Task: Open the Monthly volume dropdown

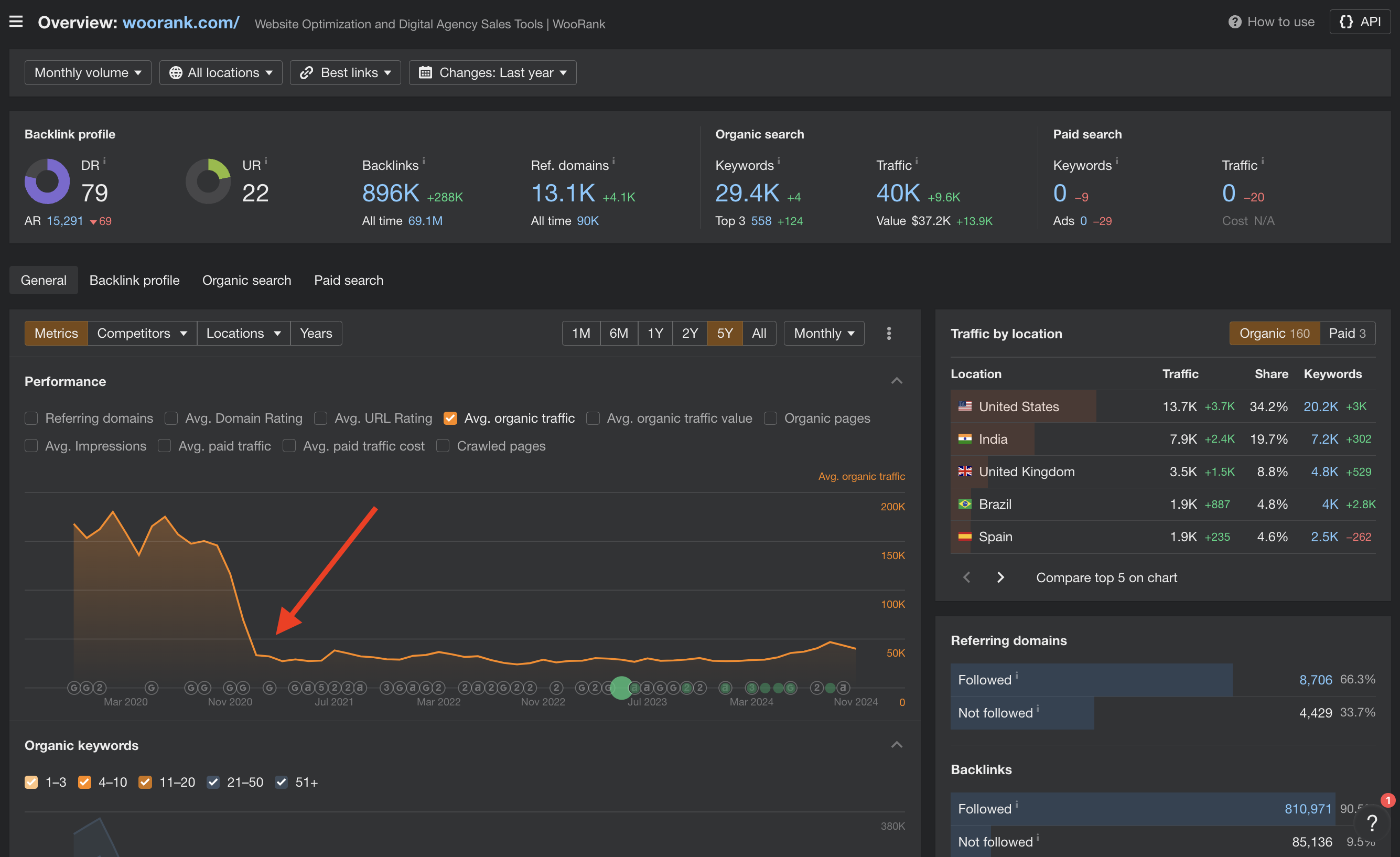Action: coord(88,73)
